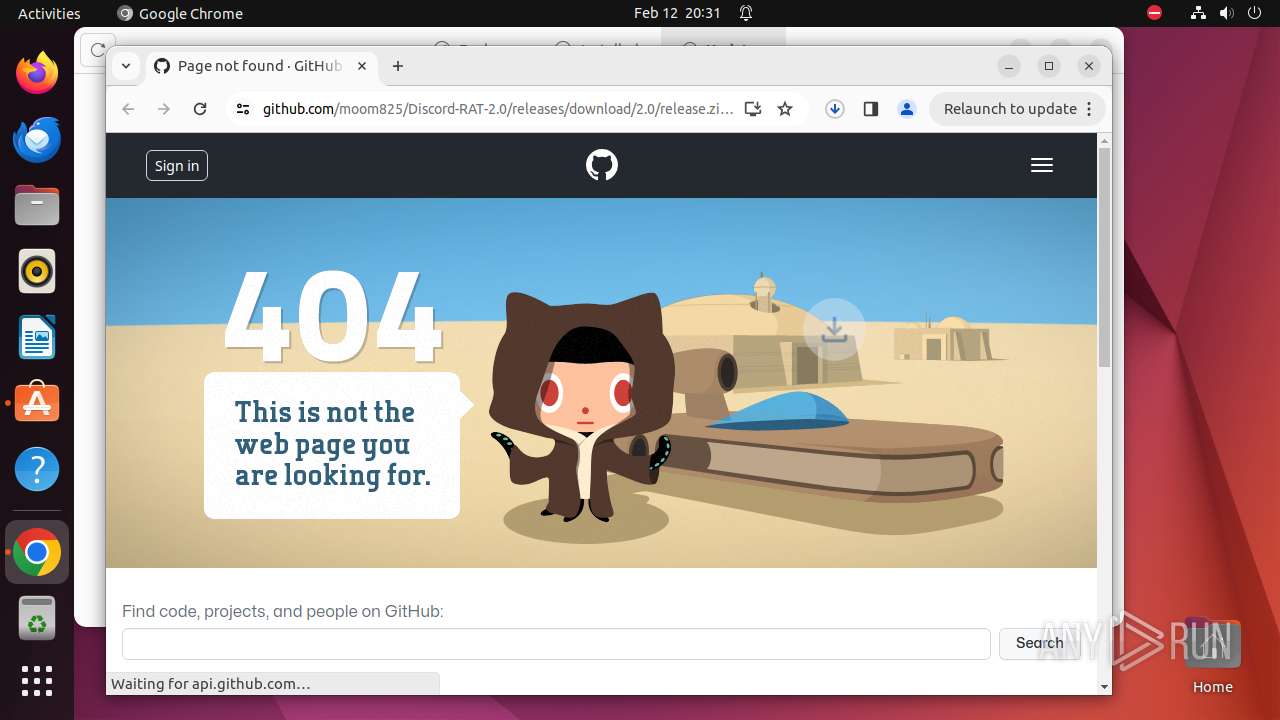This screenshot has height=720, width=1280.
Task: Click GitHub Octocat logo in header
Action: (602, 165)
